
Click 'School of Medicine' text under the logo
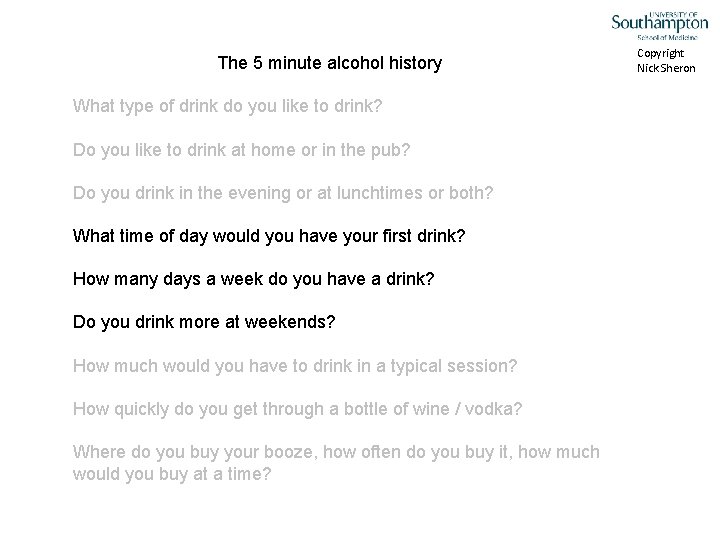667,37
